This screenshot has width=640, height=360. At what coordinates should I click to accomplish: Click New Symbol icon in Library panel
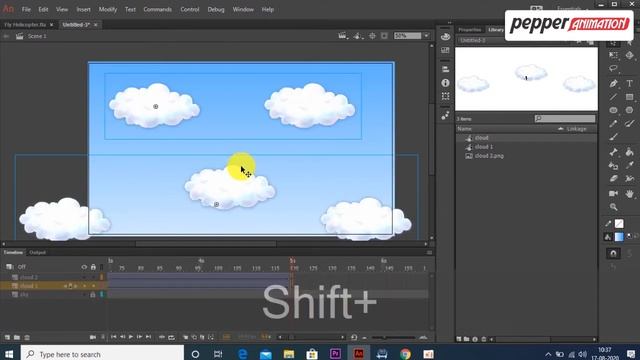click(459, 339)
